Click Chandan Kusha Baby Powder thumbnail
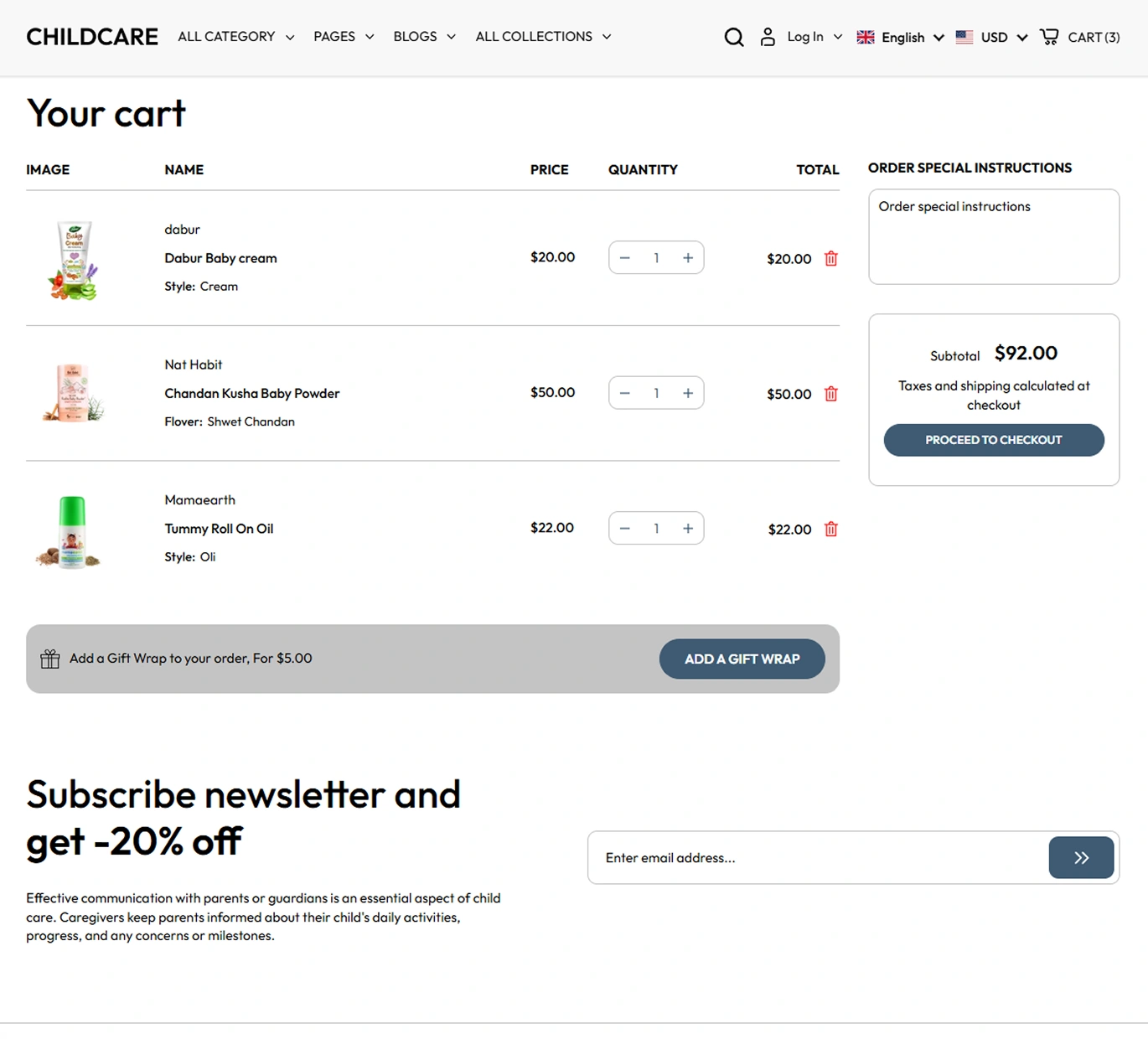The image size is (1148, 1039). click(72, 392)
